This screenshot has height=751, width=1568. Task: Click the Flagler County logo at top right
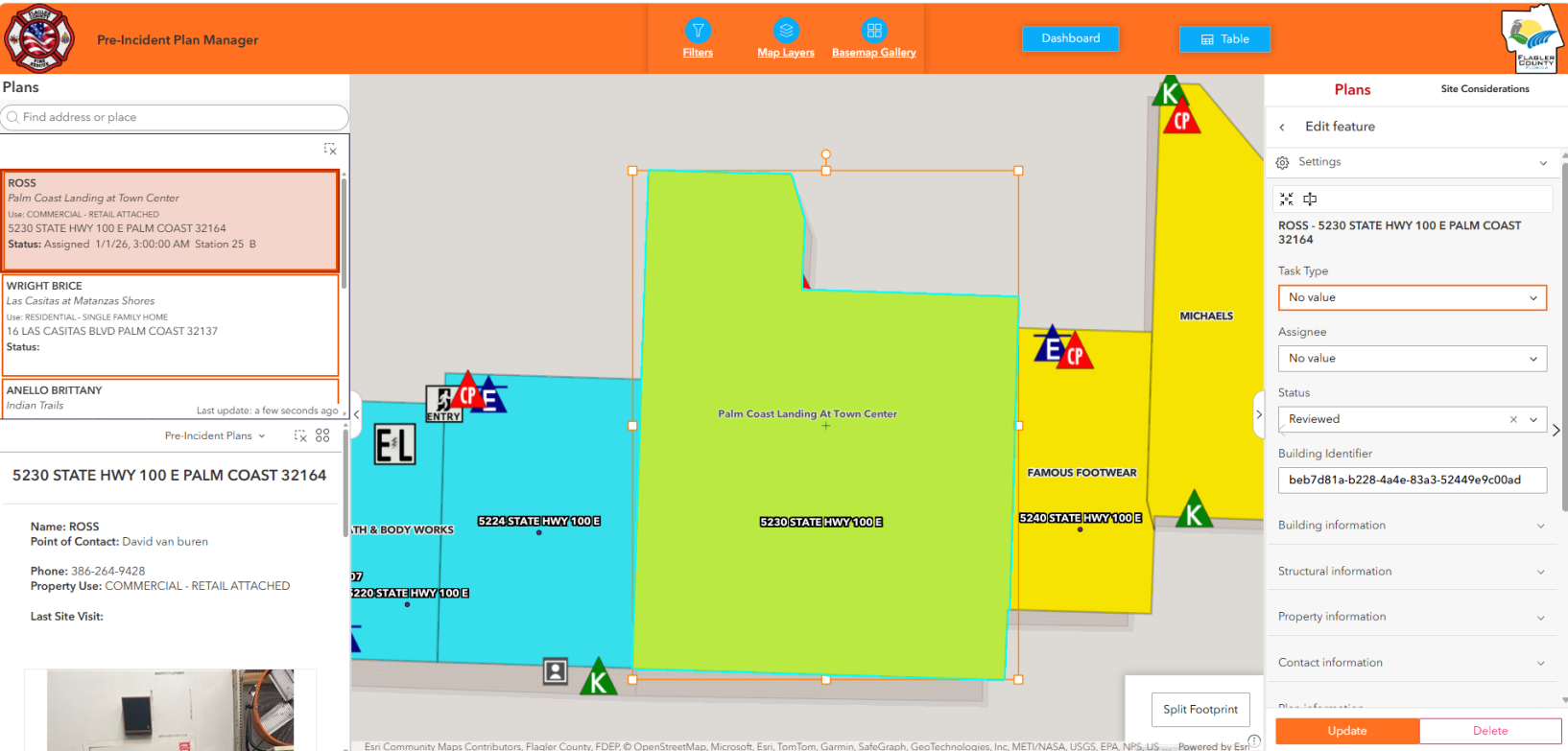tap(1533, 38)
